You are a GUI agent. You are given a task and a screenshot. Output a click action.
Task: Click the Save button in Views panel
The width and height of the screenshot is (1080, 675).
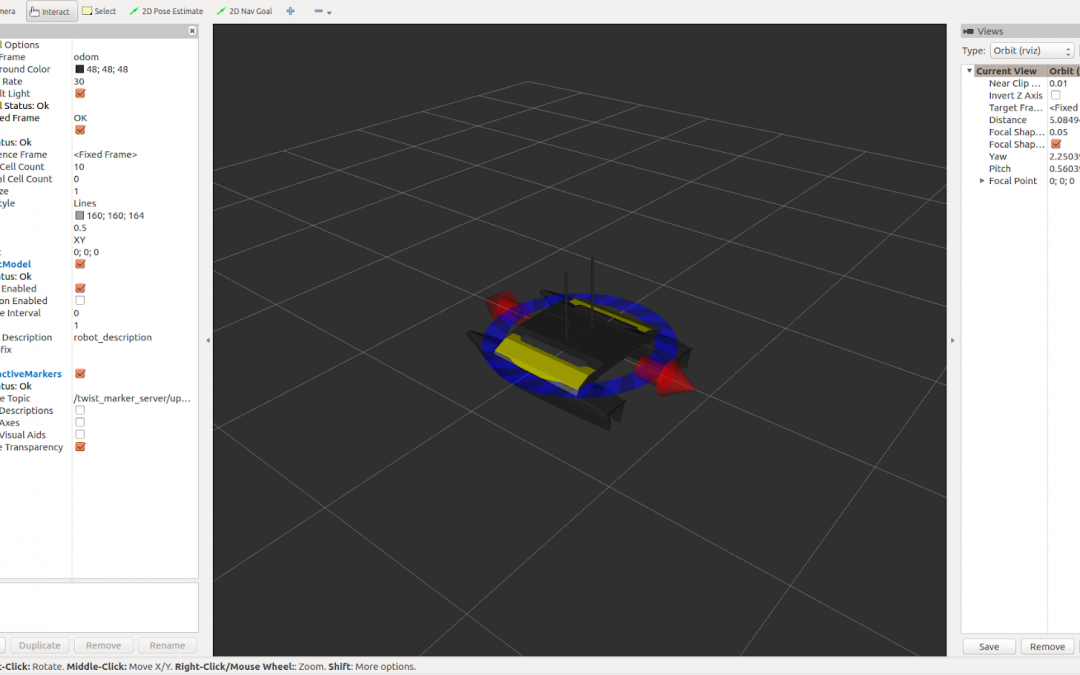click(x=988, y=647)
